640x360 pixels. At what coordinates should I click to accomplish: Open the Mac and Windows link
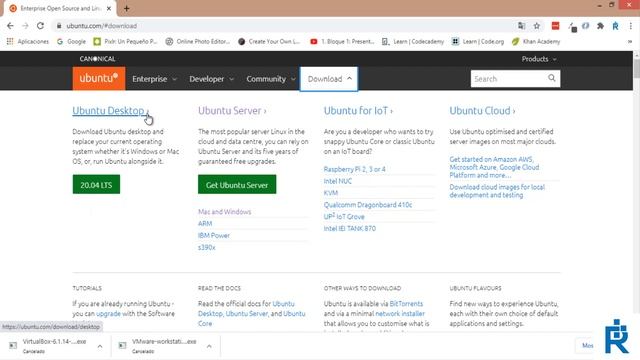(x=224, y=211)
